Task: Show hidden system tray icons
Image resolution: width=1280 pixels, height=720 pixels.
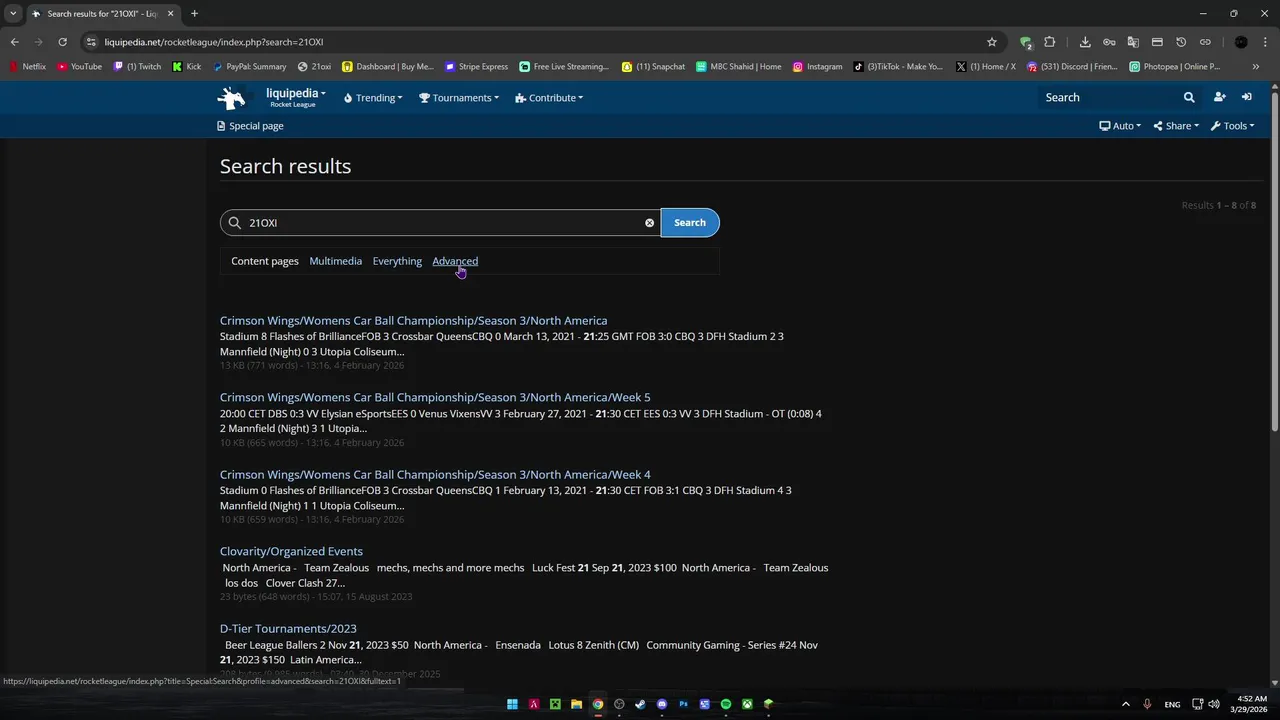Action: pos(1125,704)
